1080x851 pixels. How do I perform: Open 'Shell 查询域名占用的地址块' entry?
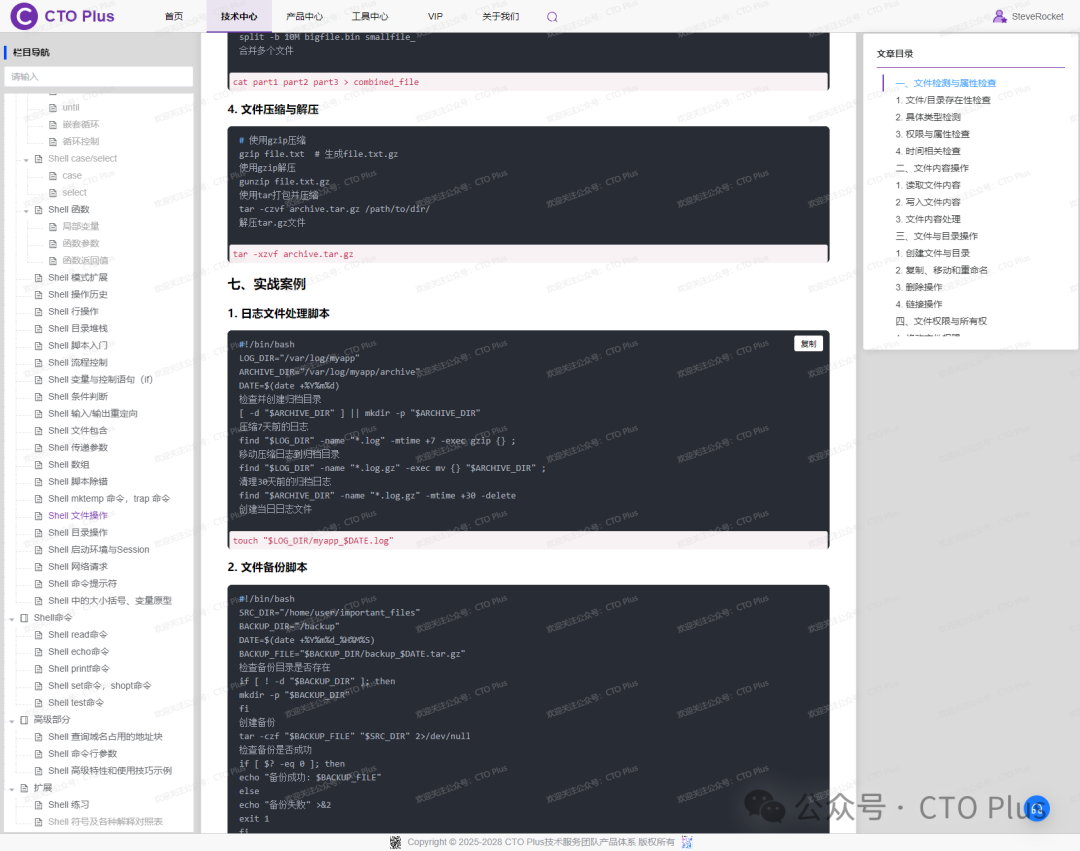105,737
